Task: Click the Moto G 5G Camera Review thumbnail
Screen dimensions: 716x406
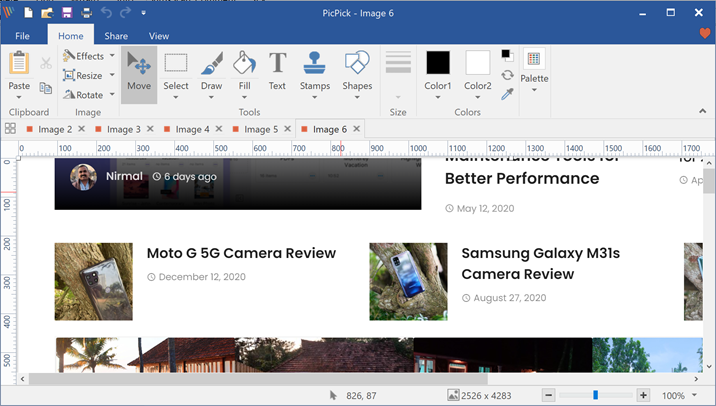Action: click(94, 281)
